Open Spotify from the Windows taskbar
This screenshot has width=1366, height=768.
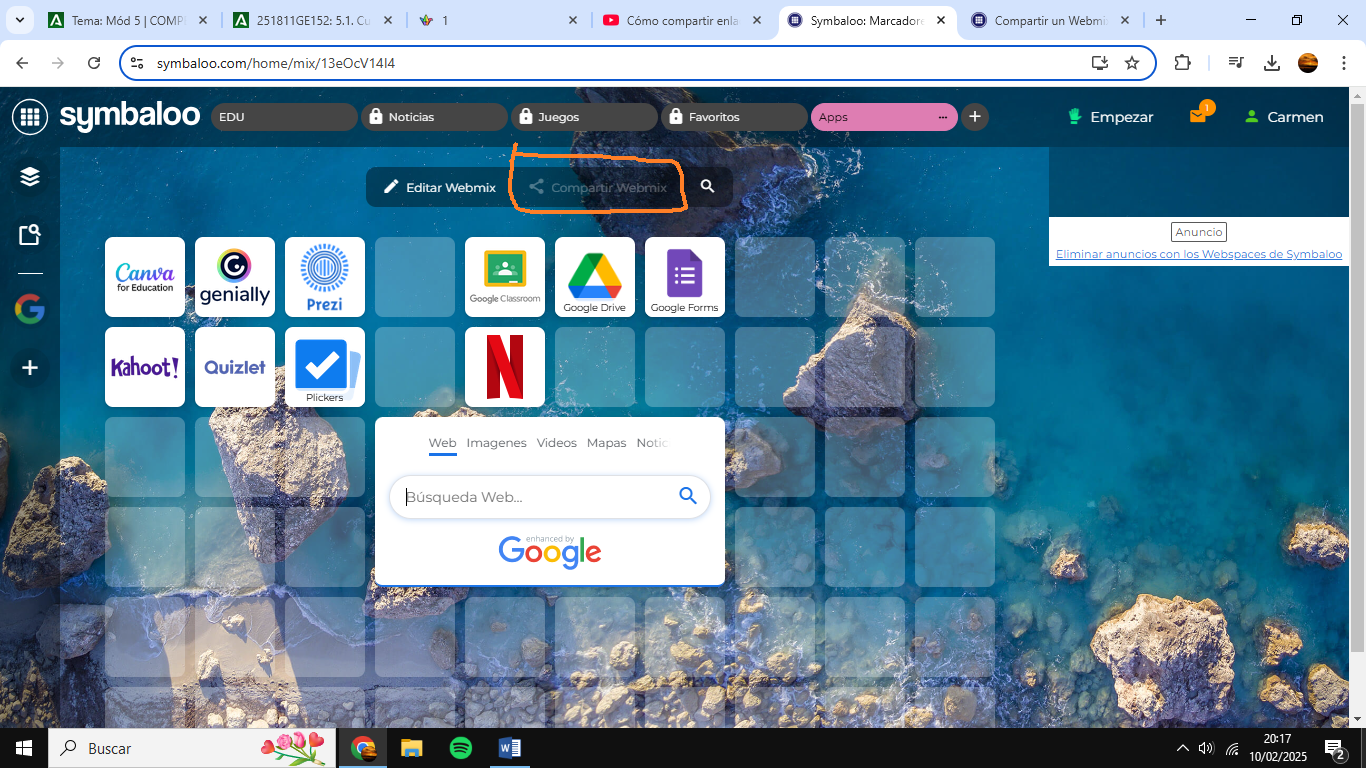[460, 748]
